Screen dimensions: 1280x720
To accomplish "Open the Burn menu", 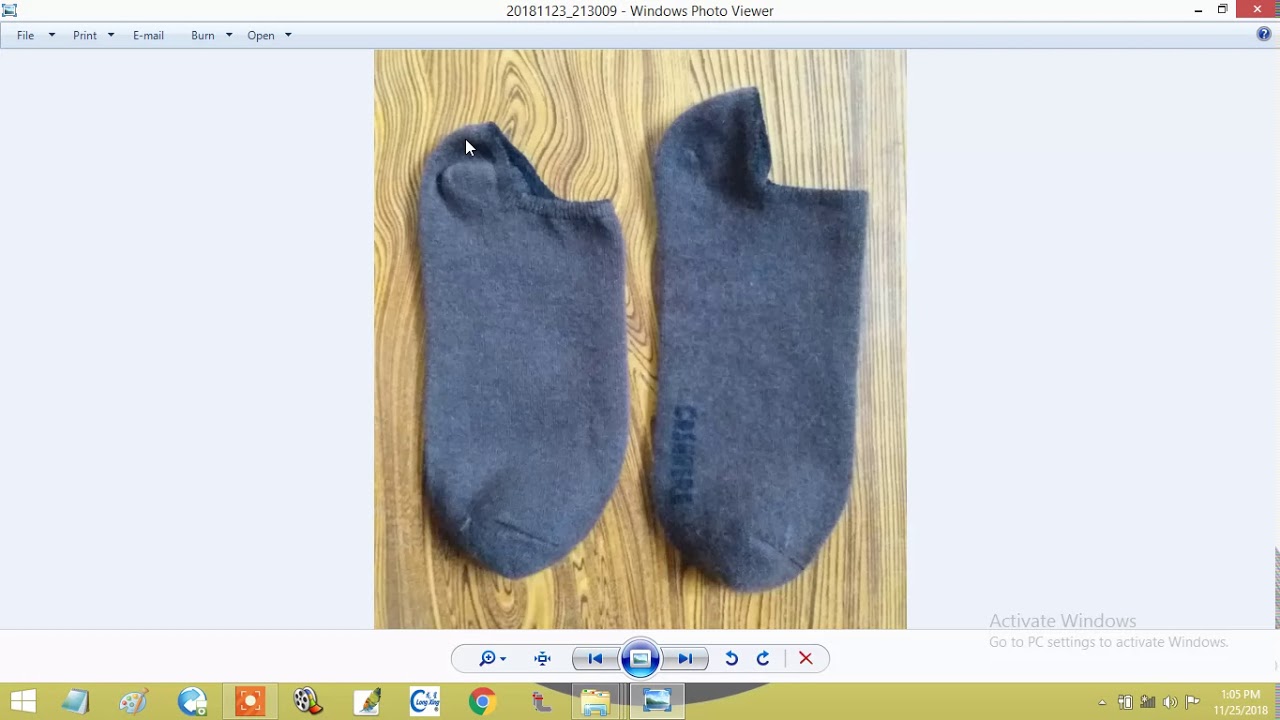I will [x=203, y=35].
